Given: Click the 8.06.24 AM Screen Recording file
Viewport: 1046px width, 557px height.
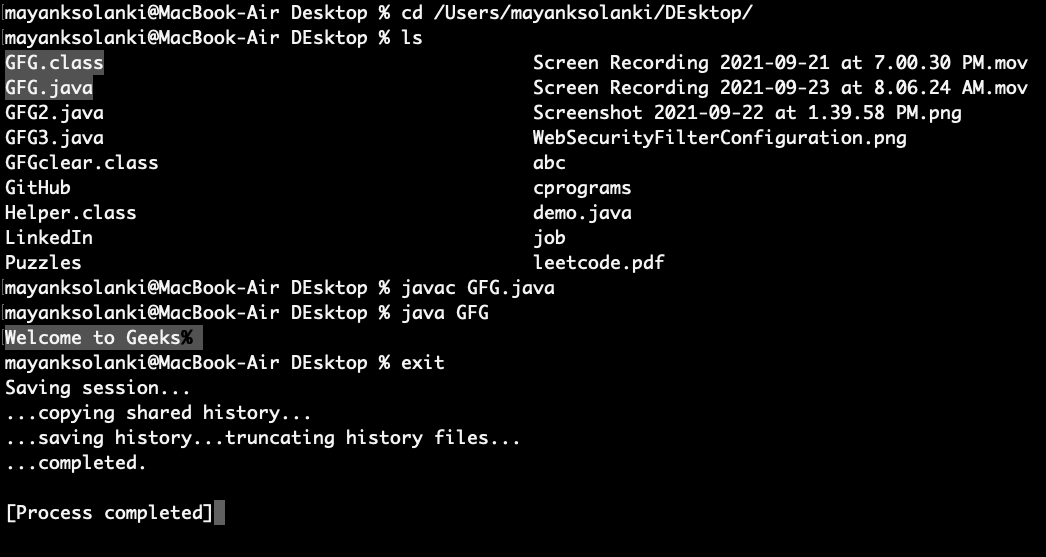Looking at the screenshot, I should (780, 88).
